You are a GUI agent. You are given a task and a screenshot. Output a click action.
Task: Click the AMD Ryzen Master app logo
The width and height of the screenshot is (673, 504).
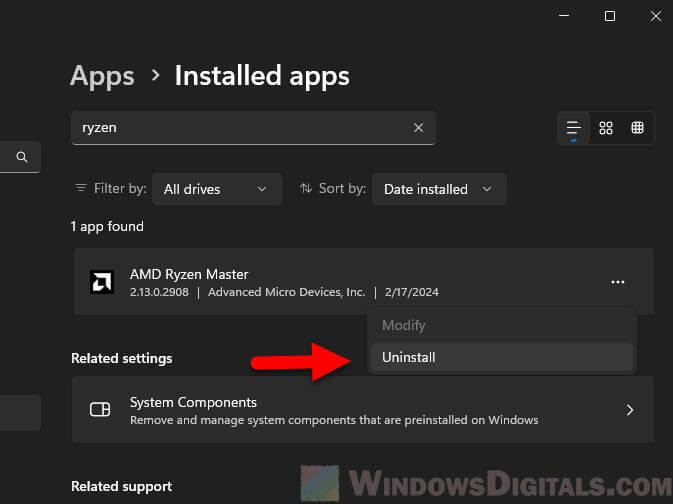tap(102, 282)
